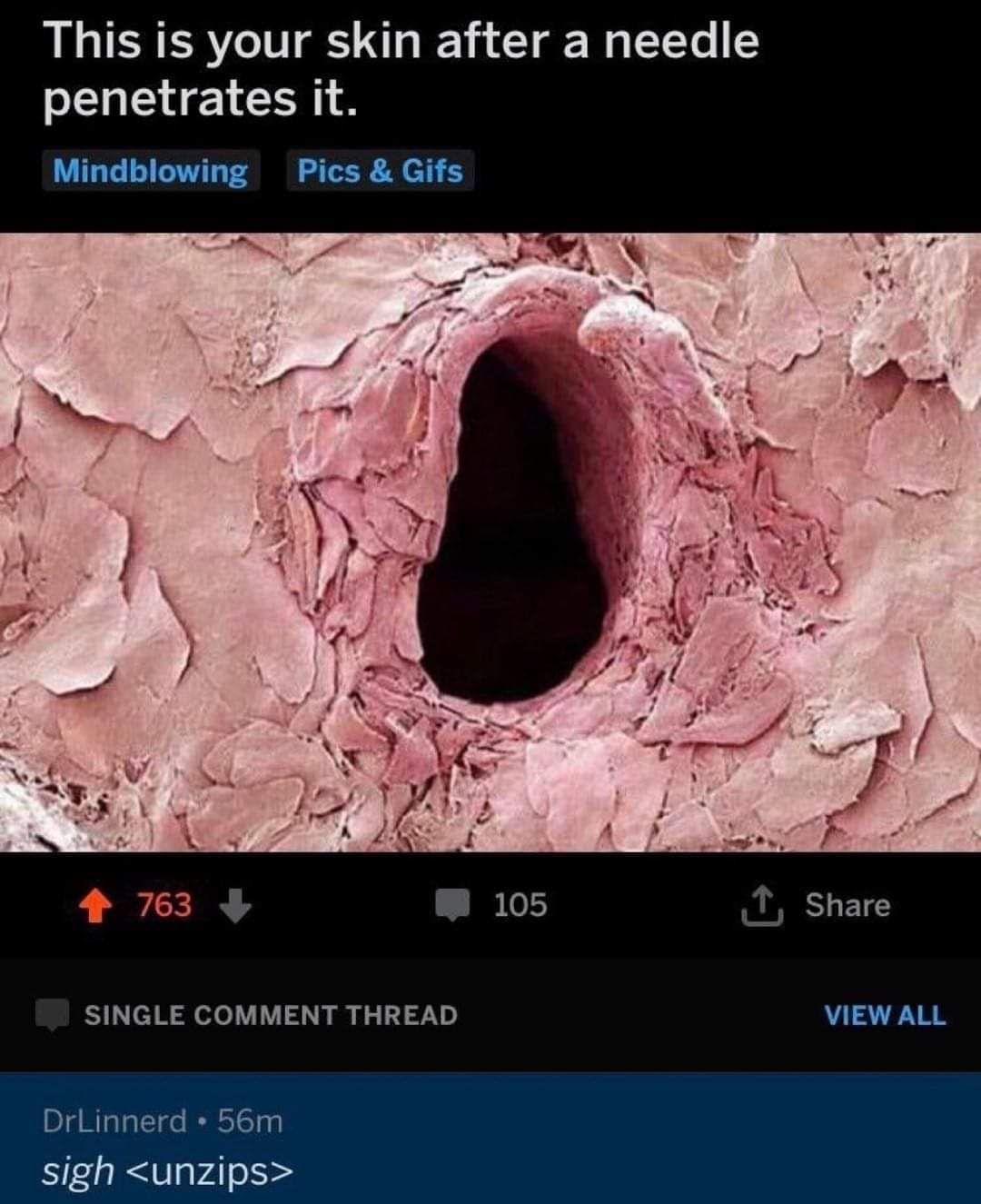The width and height of the screenshot is (981, 1204).
Task: Downvote the post with the gray arrow
Action: 235,906
